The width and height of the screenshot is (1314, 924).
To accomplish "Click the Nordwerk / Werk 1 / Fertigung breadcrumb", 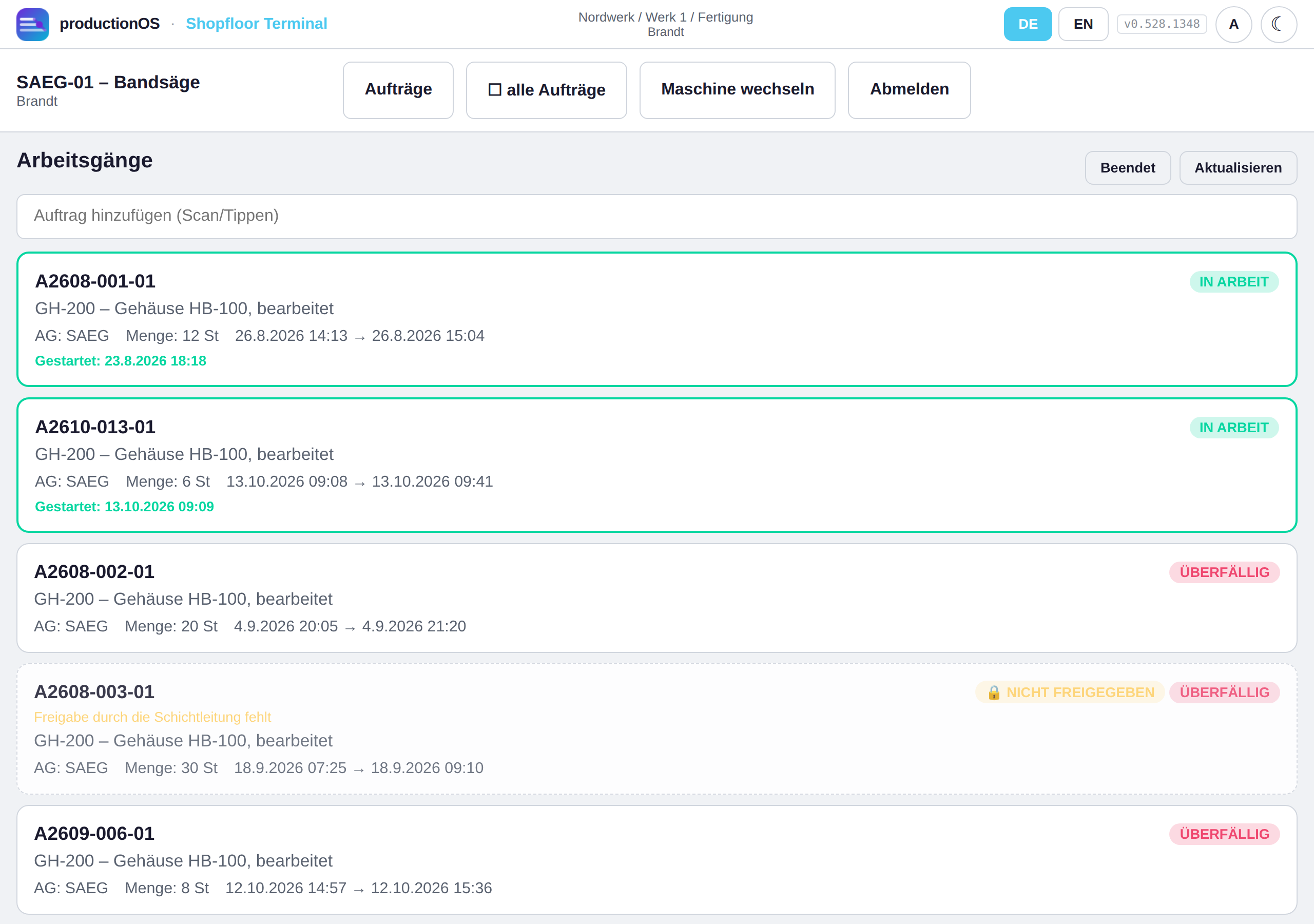I will [666, 17].
